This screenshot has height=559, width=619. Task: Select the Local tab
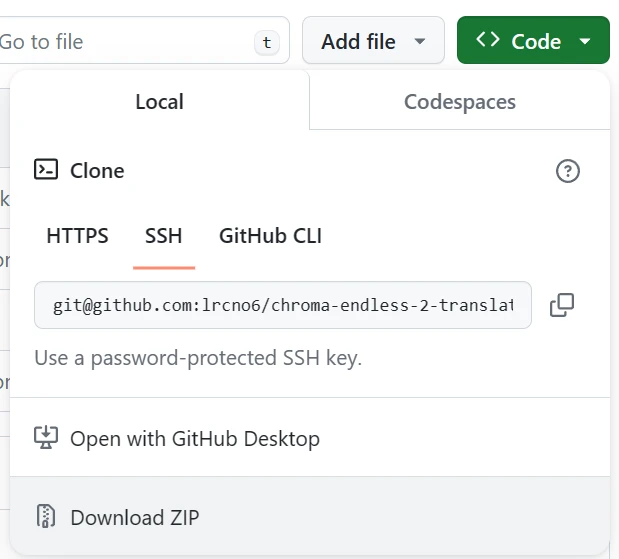click(160, 101)
